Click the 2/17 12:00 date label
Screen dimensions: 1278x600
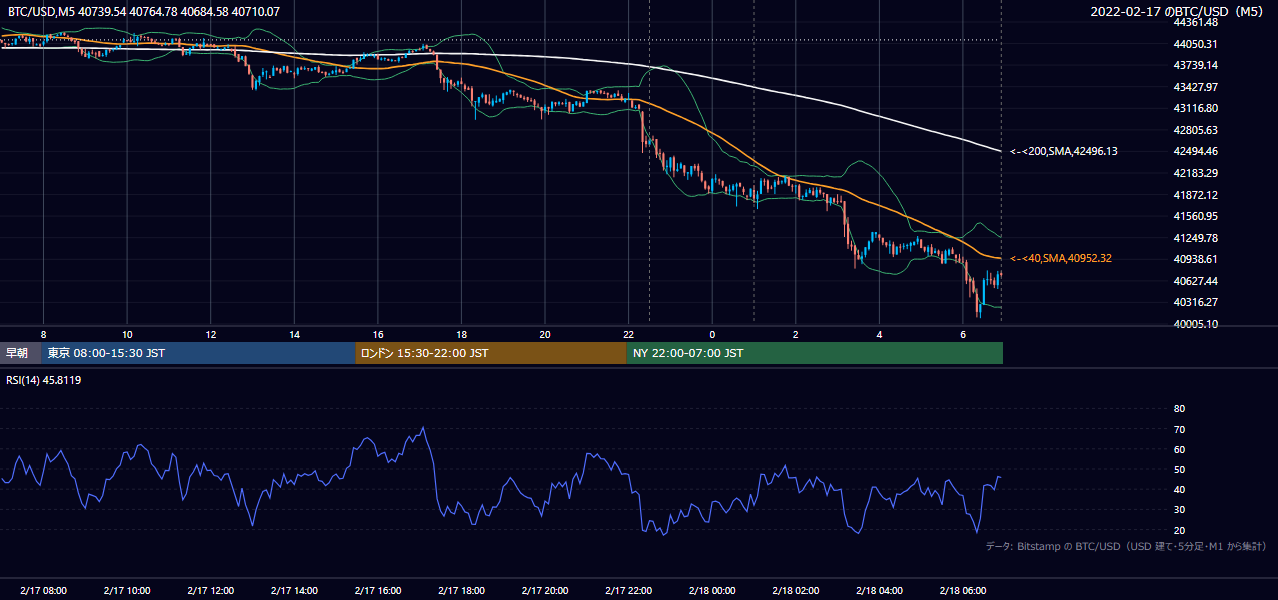(211, 590)
